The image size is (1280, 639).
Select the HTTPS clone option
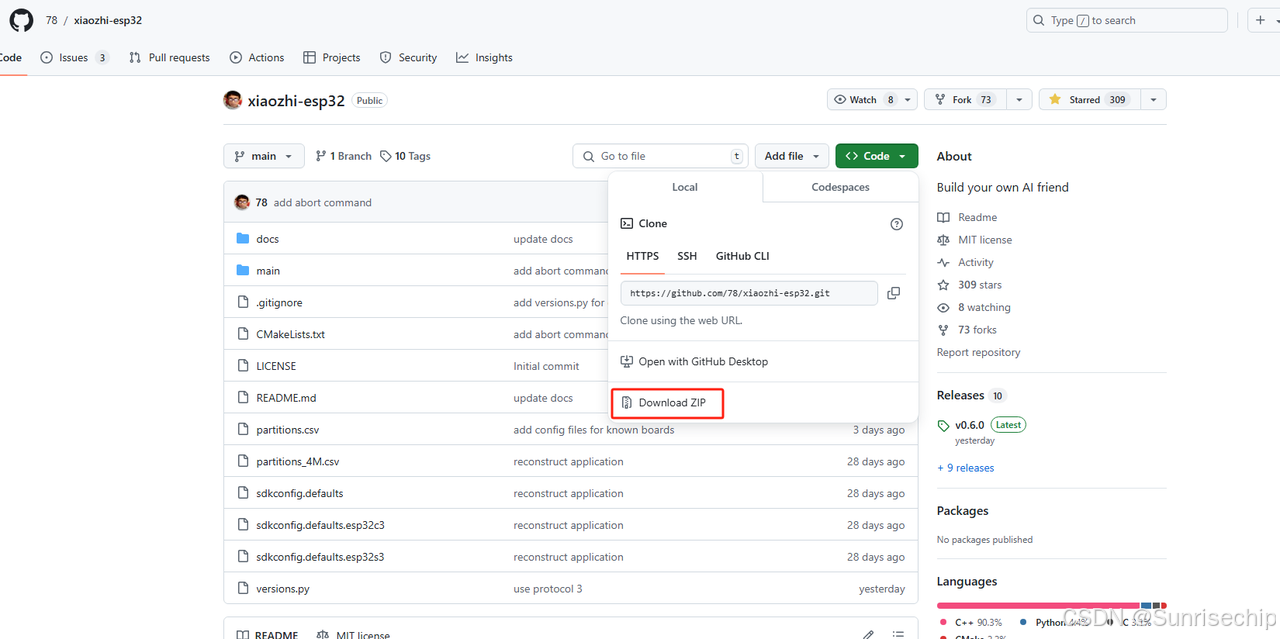coord(642,256)
